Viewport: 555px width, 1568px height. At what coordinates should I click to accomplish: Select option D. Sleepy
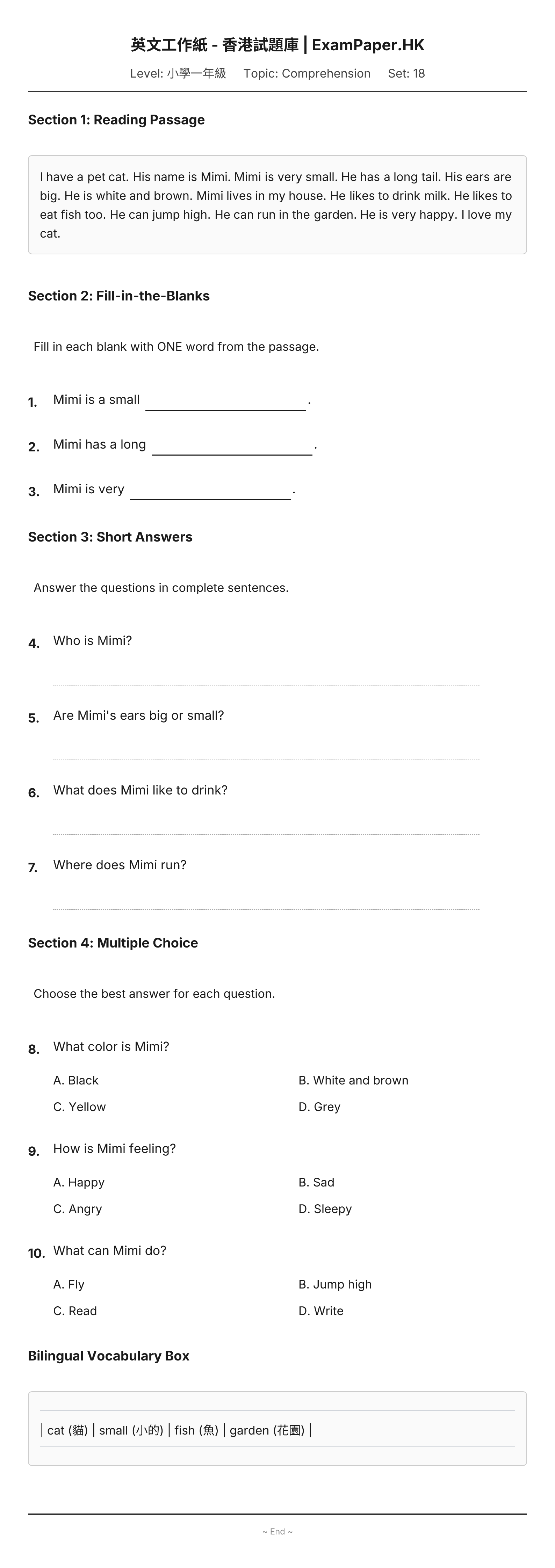click(x=325, y=1210)
